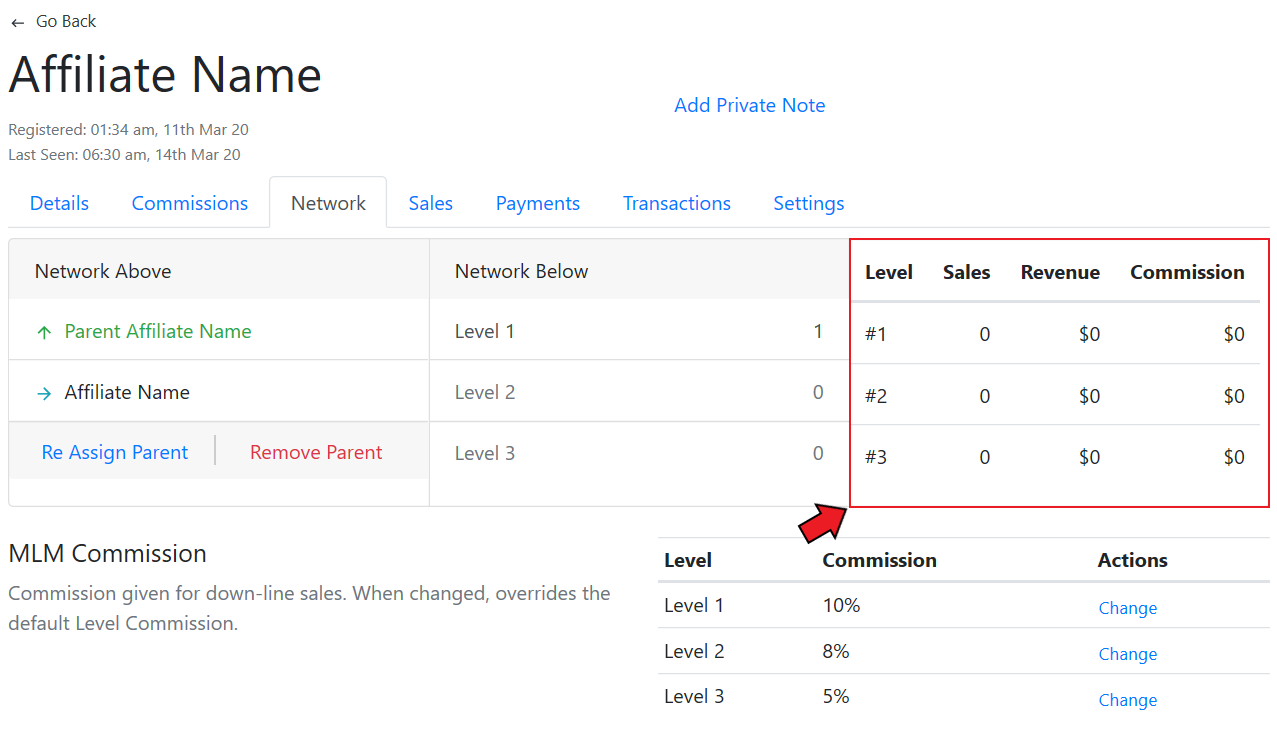1277x742 pixels.
Task: Open the affiliate Settings tab
Action: click(809, 203)
